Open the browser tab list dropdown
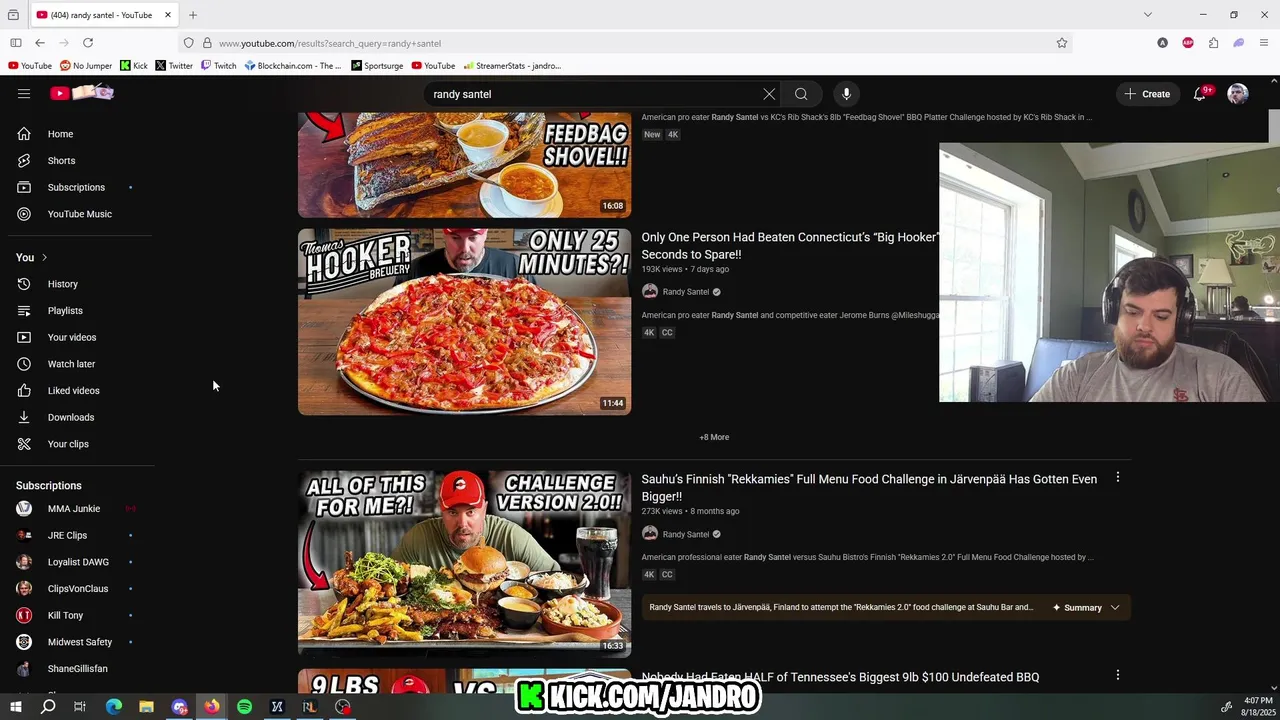Viewport: 1280px width, 720px height. tap(1148, 15)
